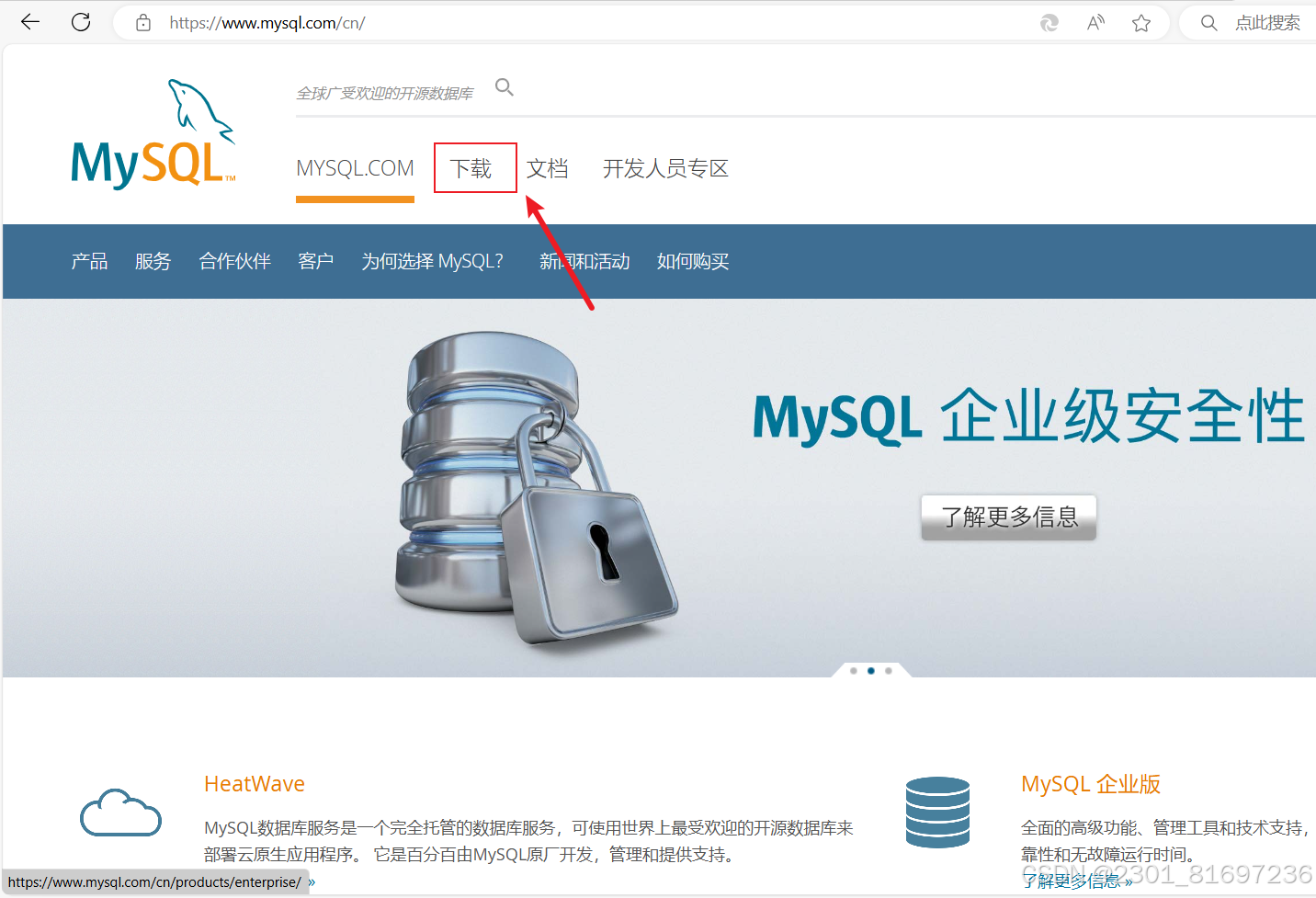The width and height of the screenshot is (1316, 898).
Task: Open the 文档 menu item
Action: 548,167
